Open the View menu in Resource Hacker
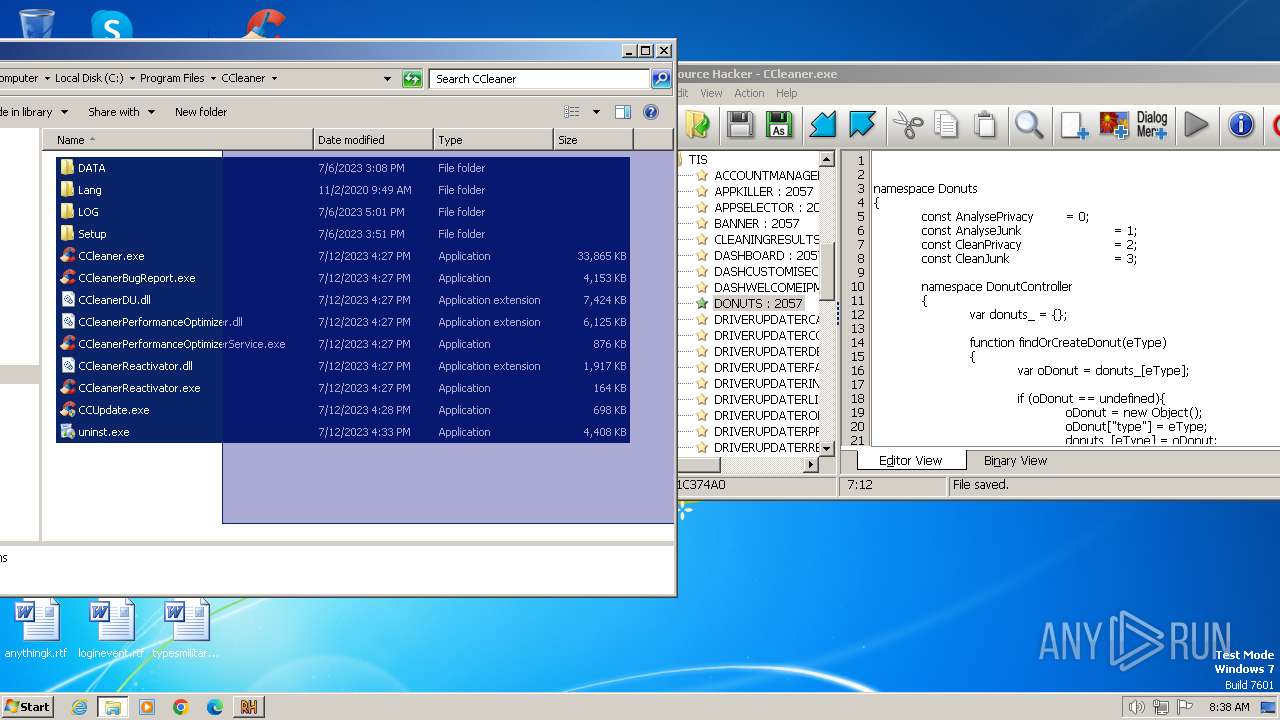Viewport: 1280px width, 720px height. coord(711,93)
